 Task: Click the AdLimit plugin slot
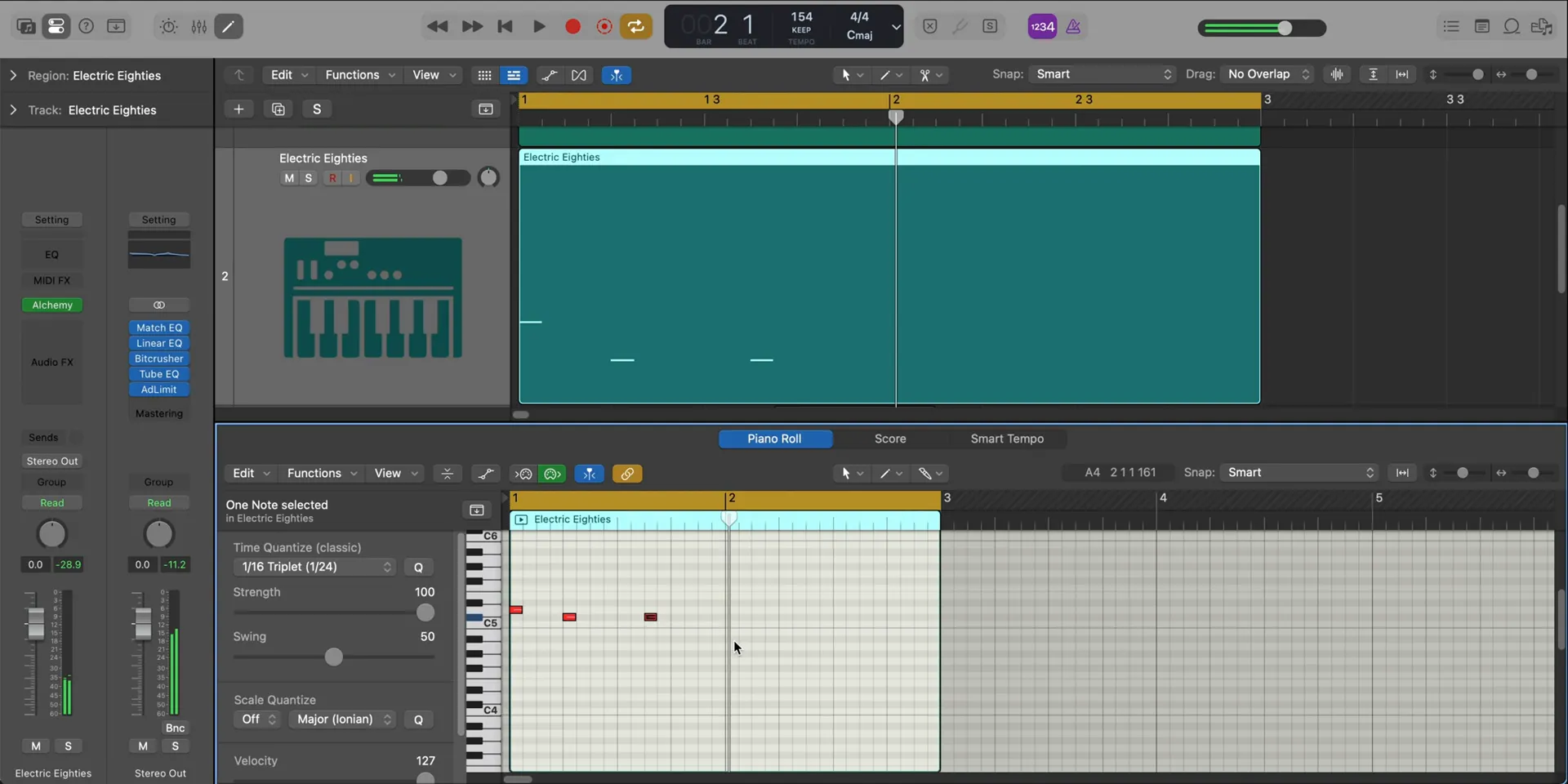(159, 390)
